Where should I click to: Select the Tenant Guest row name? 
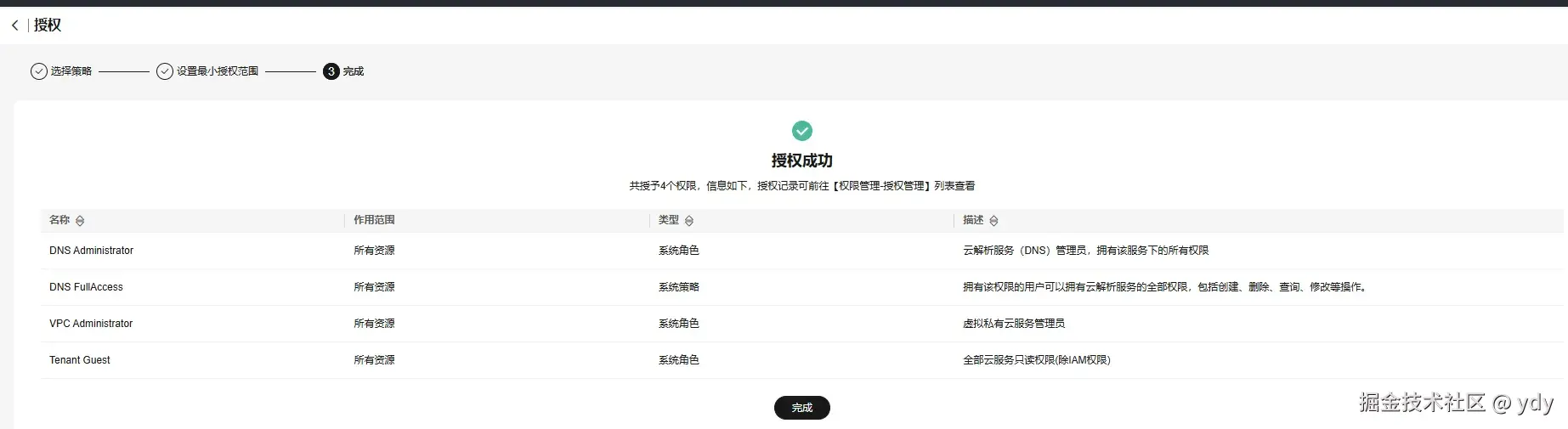pyautogui.click(x=80, y=360)
